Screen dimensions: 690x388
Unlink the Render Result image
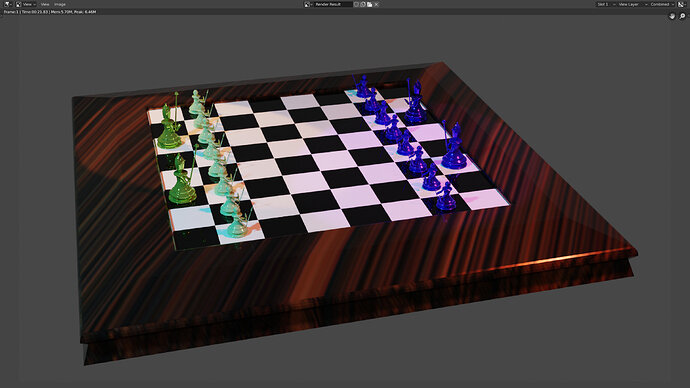coord(376,4)
